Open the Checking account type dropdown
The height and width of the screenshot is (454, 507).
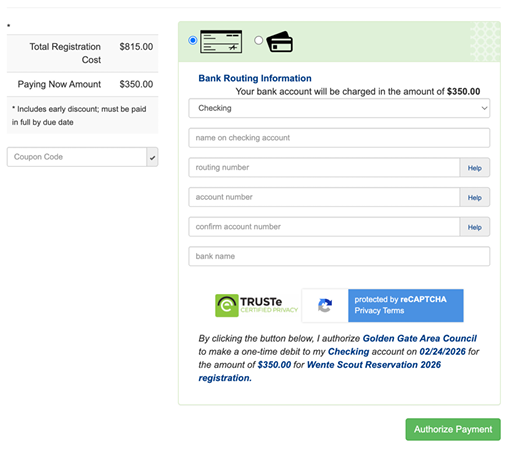(339, 108)
